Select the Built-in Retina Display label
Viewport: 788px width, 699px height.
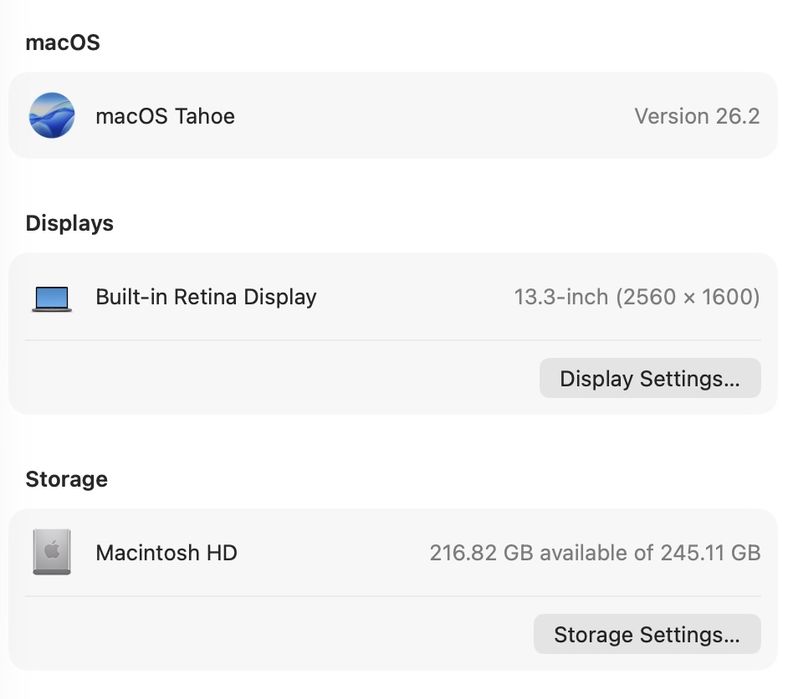206,297
